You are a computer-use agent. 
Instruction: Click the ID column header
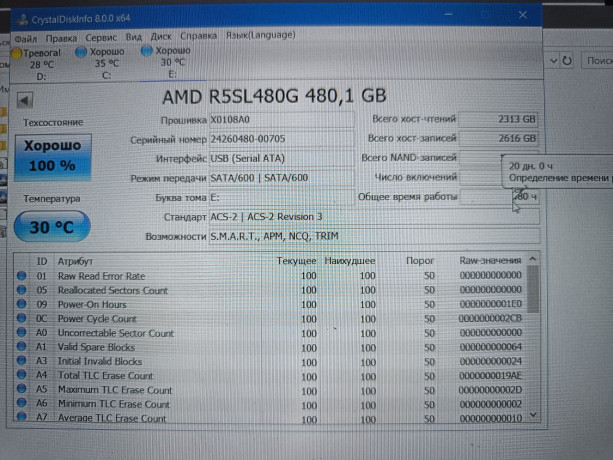pos(42,261)
